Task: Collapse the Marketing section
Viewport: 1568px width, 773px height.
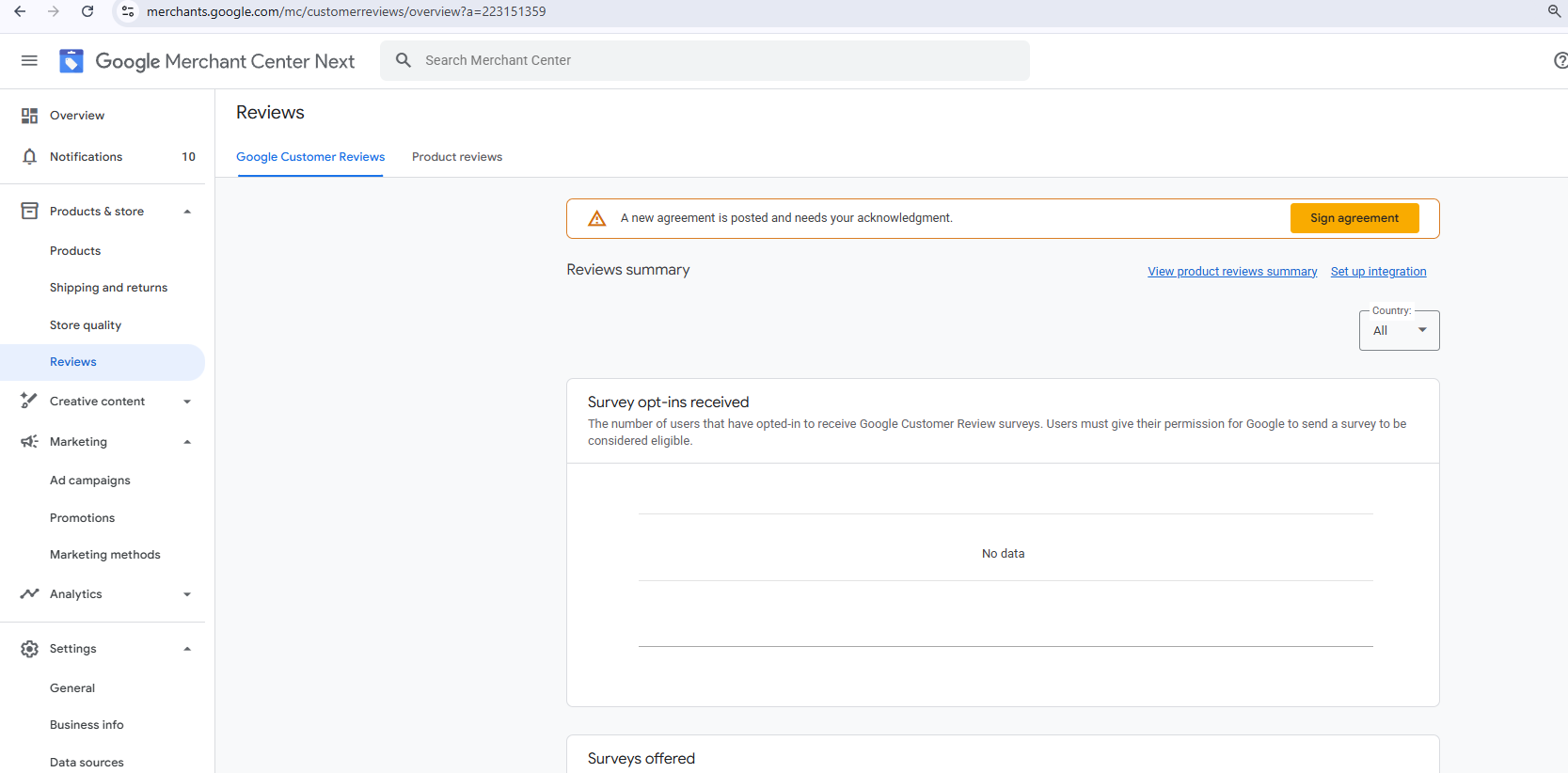Action: 187,442
